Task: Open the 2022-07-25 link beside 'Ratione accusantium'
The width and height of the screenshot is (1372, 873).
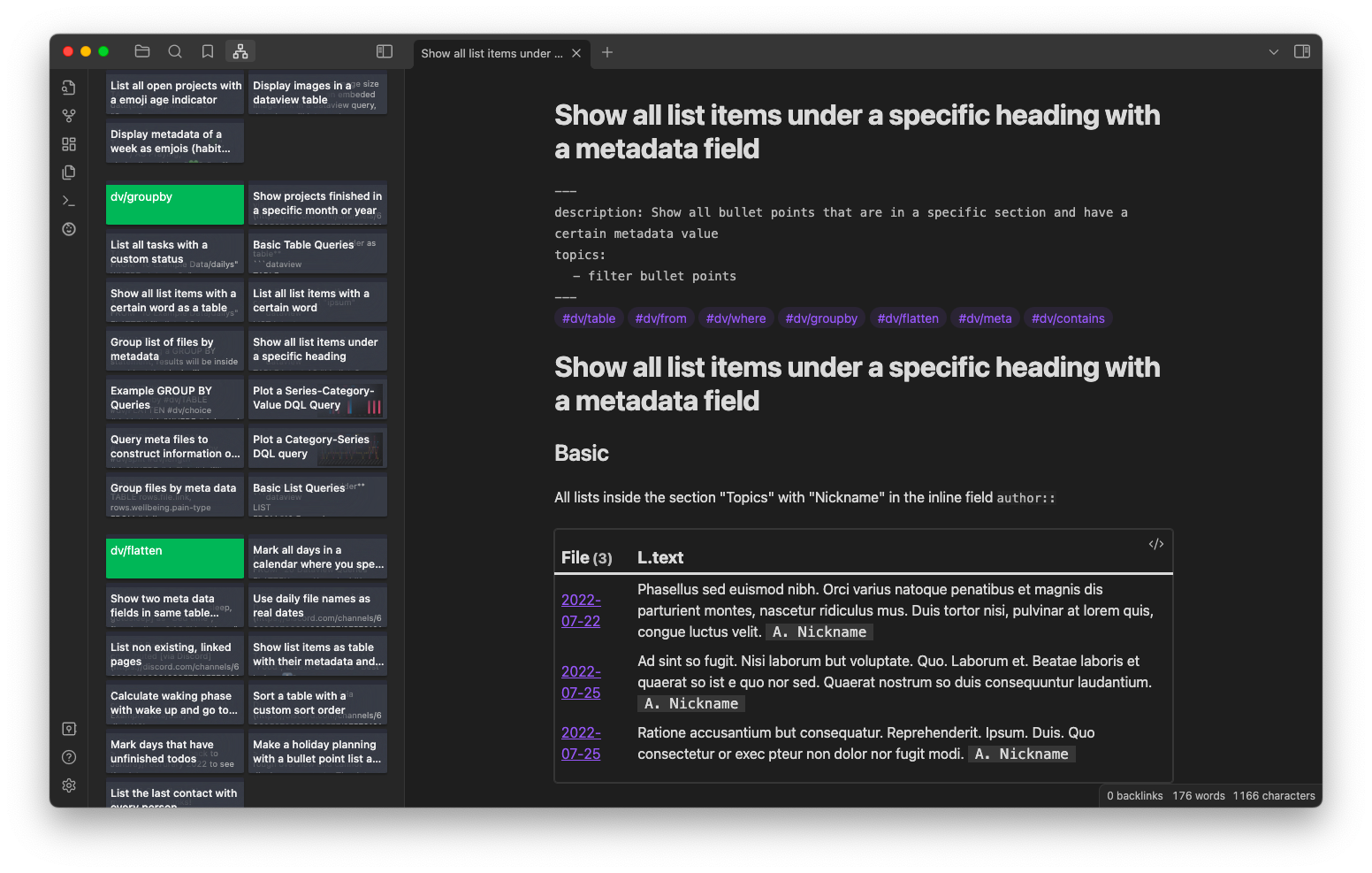Action: point(581,743)
